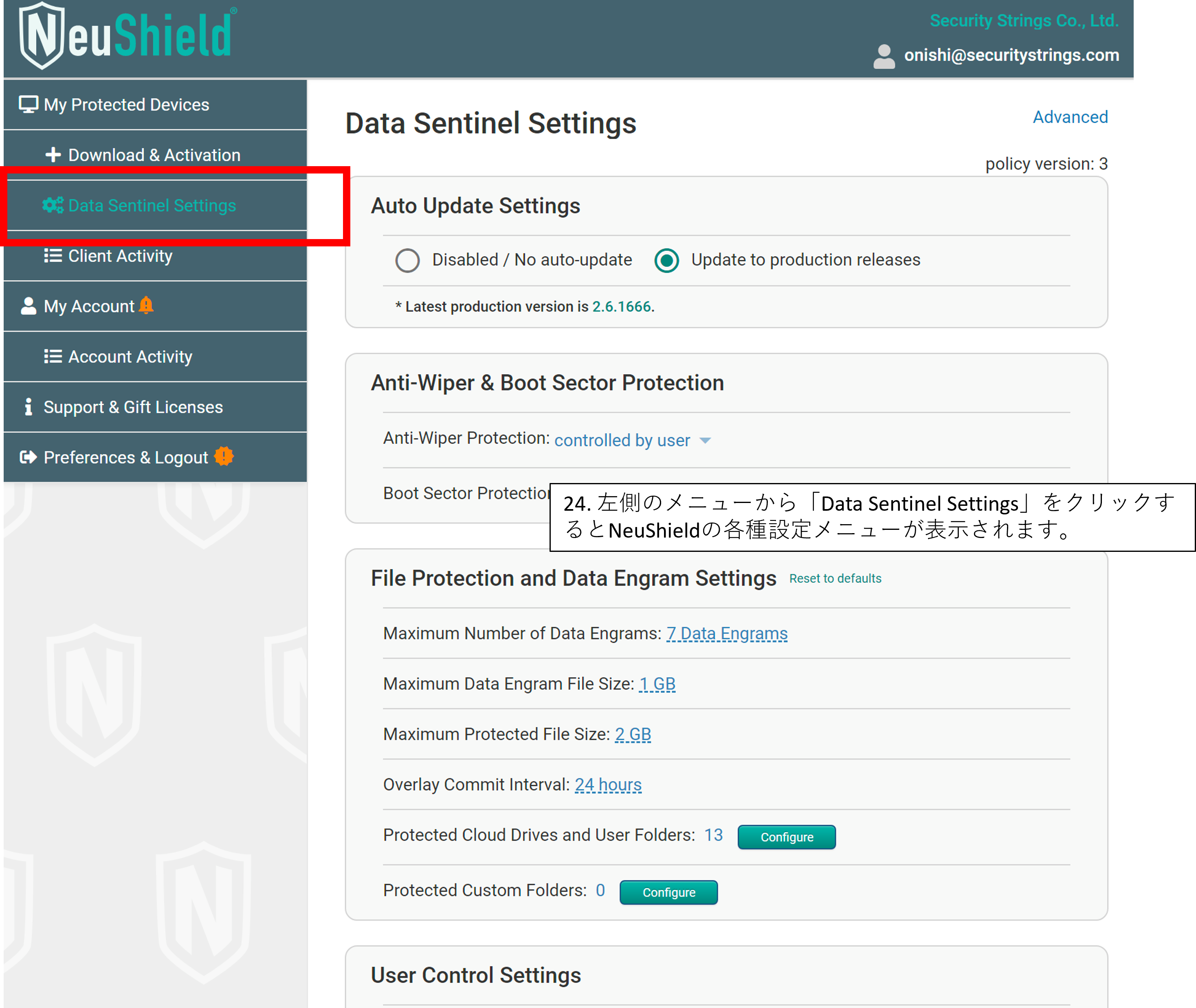
Task: Select Update to production releases radio
Action: coord(666,261)
